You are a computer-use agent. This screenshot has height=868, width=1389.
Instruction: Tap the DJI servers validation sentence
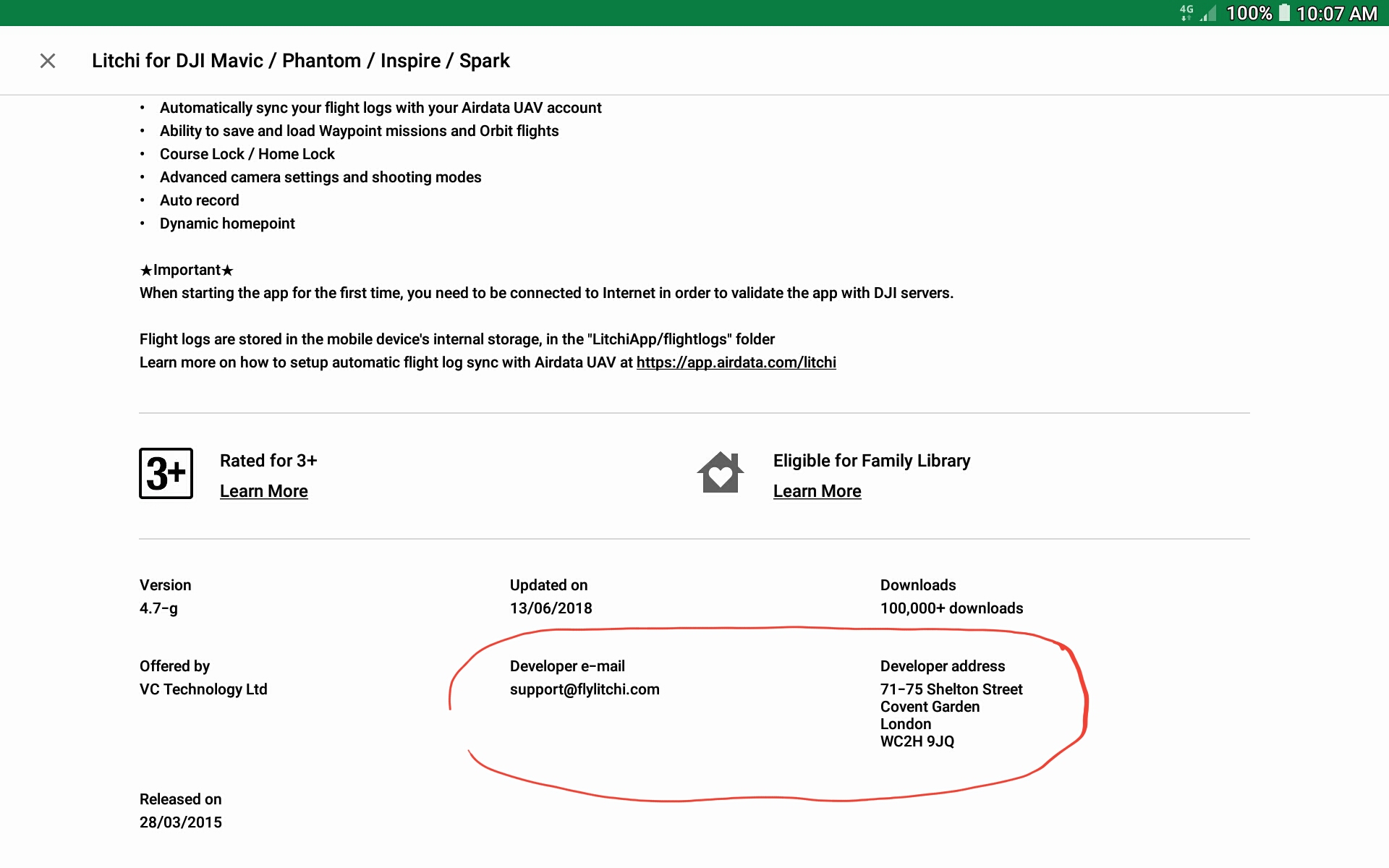tap(546, 293)
